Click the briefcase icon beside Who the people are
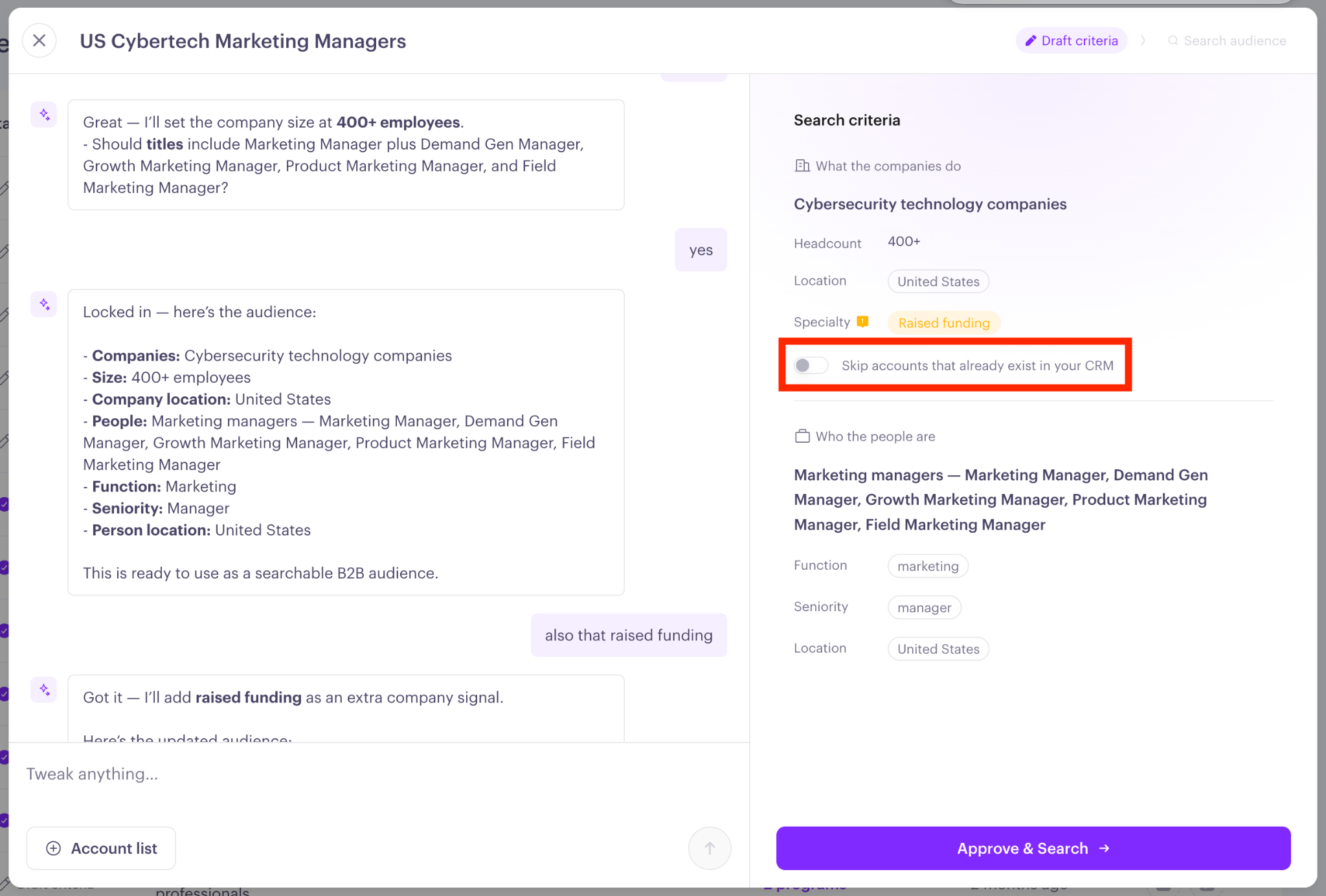This screenshot has height=896, width=1326. [802, 436]
